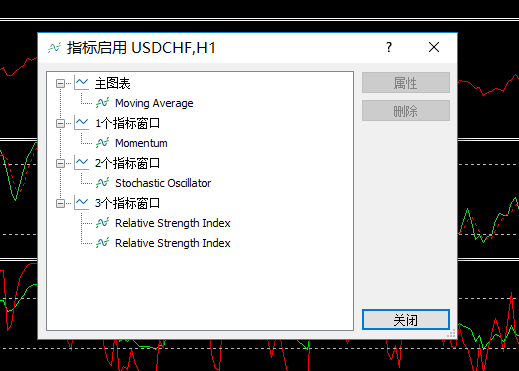
Task: Select the Stochastic Oscillator row
Action: click(163, 183)
